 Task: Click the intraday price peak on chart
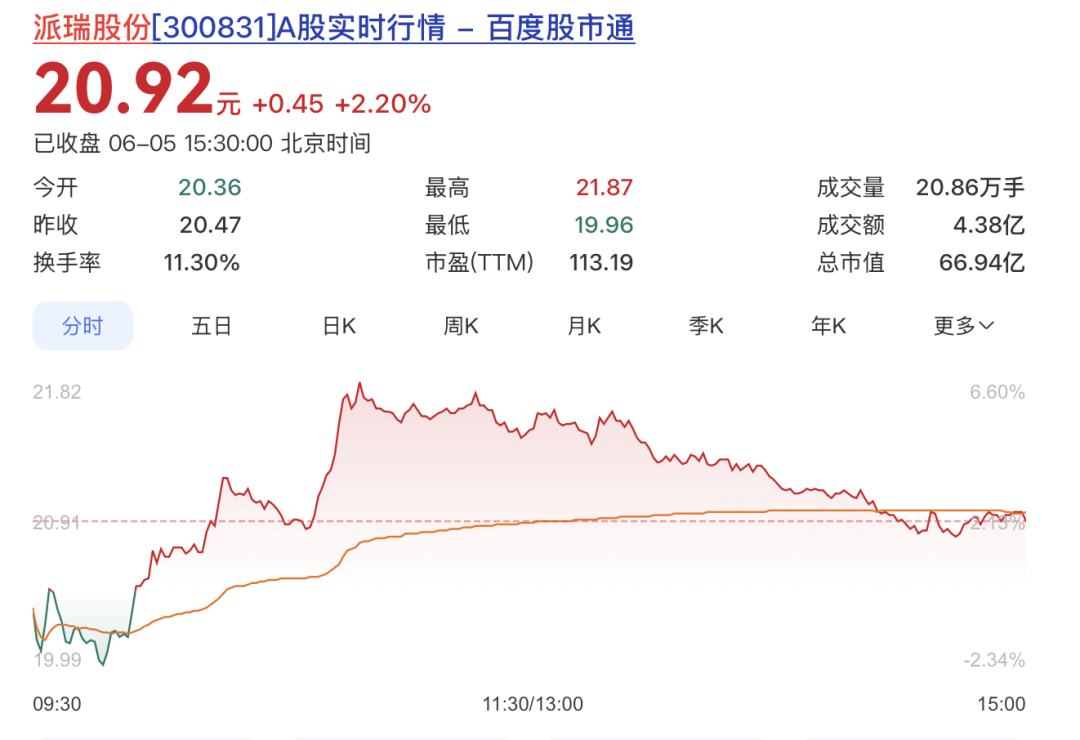[360, 384]
